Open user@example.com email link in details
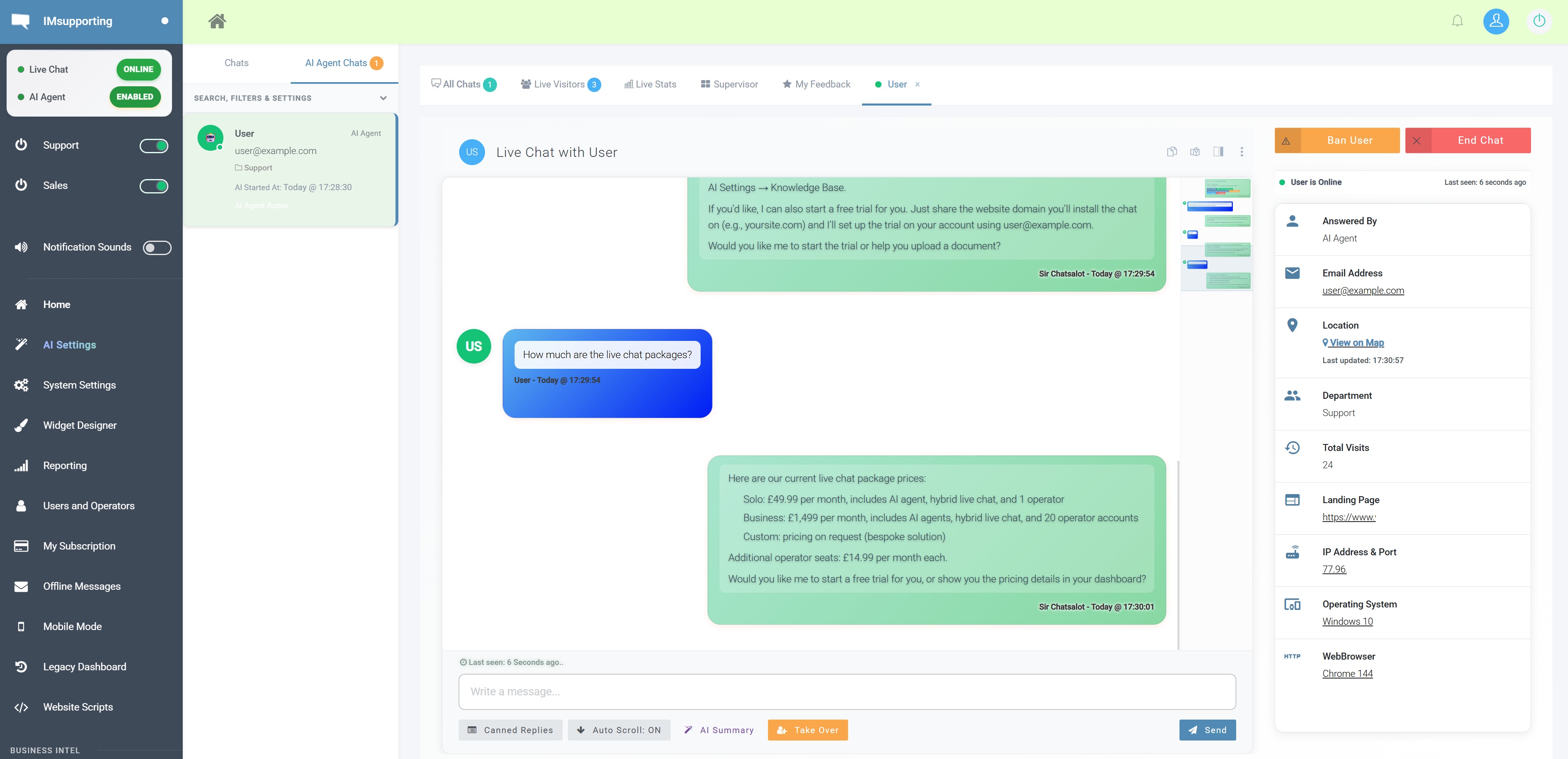The height and width of the screenshot is (759, 1568). click(x=1363, y=290)
